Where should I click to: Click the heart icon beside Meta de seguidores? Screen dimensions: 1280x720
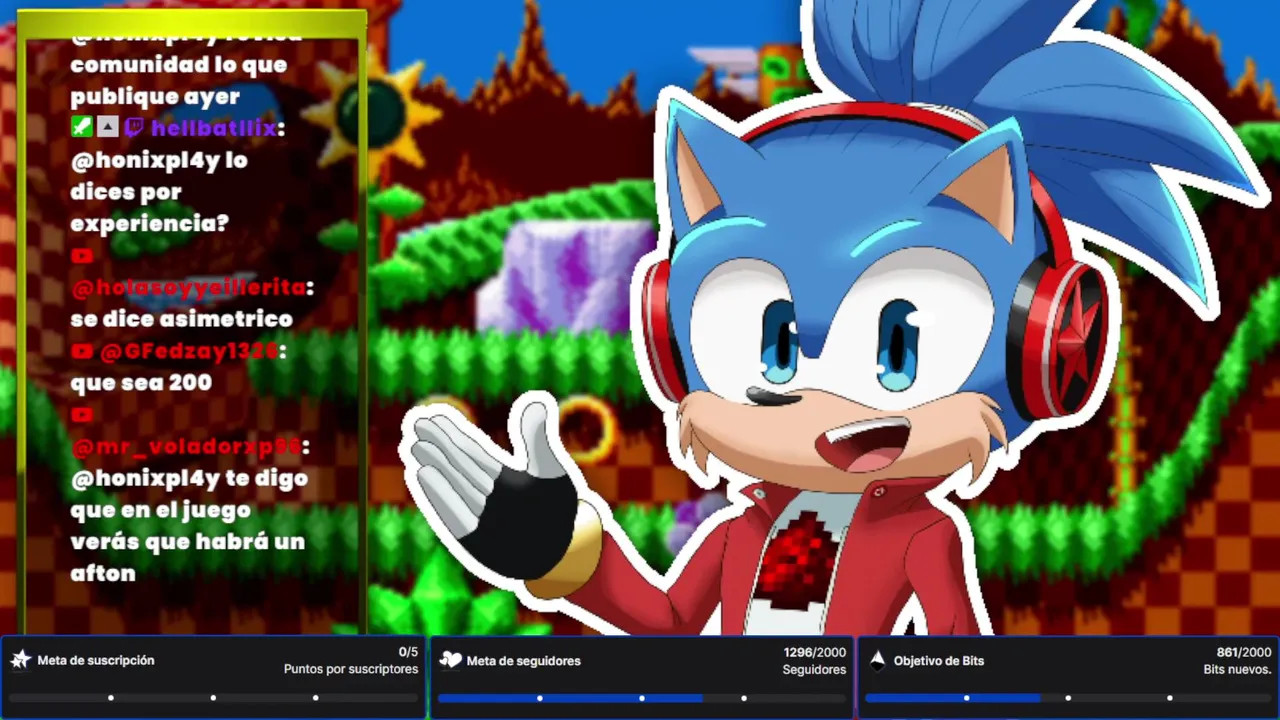click(x=451, y=660)
